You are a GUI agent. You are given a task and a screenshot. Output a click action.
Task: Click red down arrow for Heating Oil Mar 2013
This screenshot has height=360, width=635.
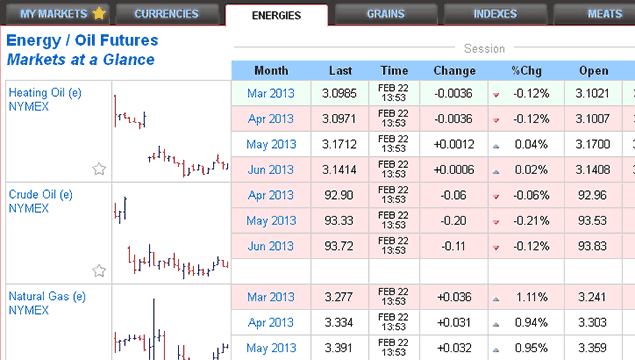pyautogui.click(x=496, y=95)
